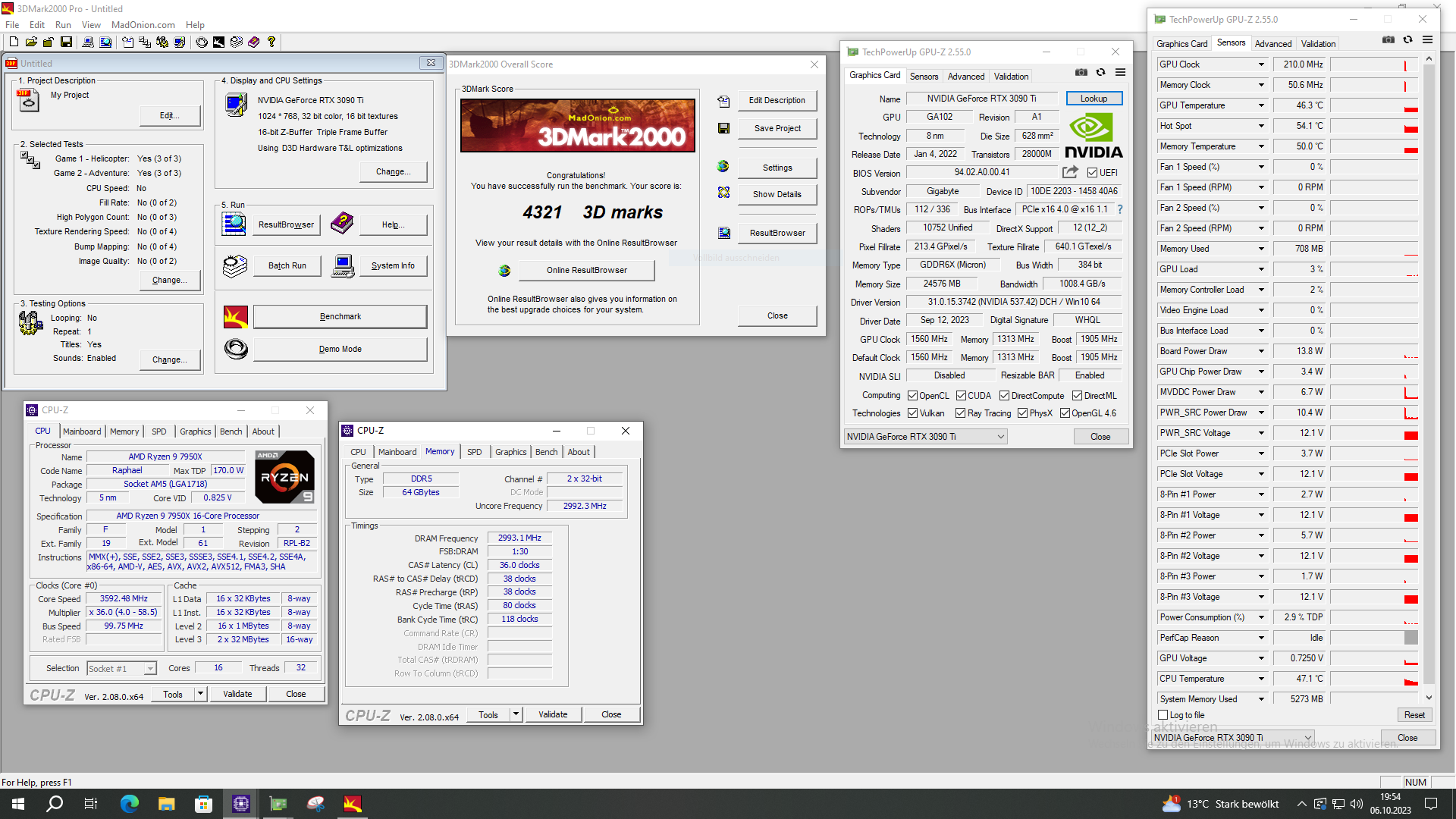Toggle the OpenCL checkbox
Image resolution: width=1456 pixels, height=819 pixels.
coord(913,396)
